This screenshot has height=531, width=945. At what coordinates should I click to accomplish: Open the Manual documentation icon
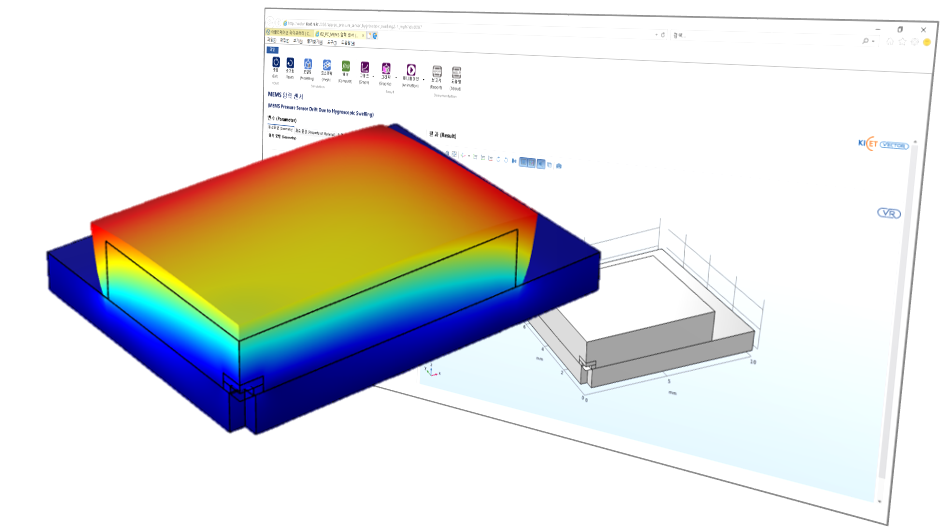[456, 74]
